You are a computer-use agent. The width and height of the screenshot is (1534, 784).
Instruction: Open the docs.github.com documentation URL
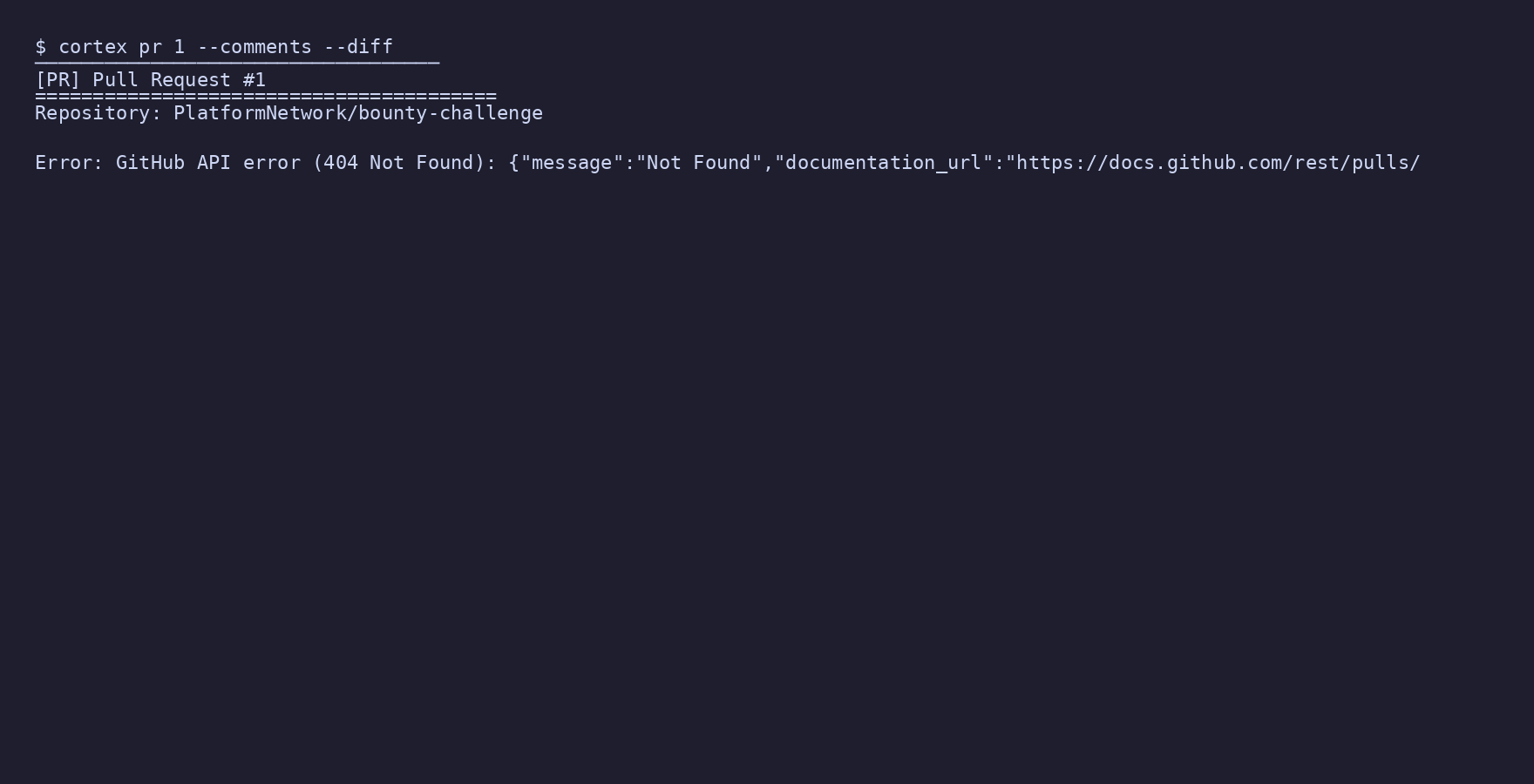1218,163
